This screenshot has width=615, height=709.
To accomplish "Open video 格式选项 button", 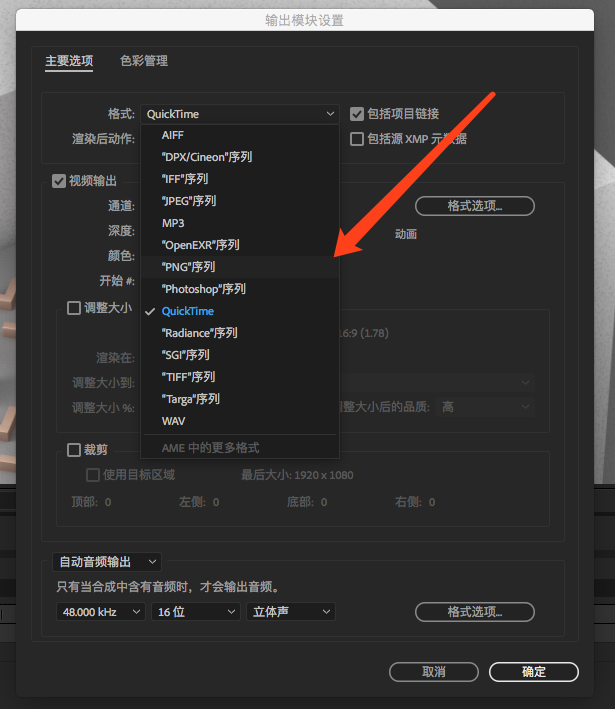I will 474,206.
